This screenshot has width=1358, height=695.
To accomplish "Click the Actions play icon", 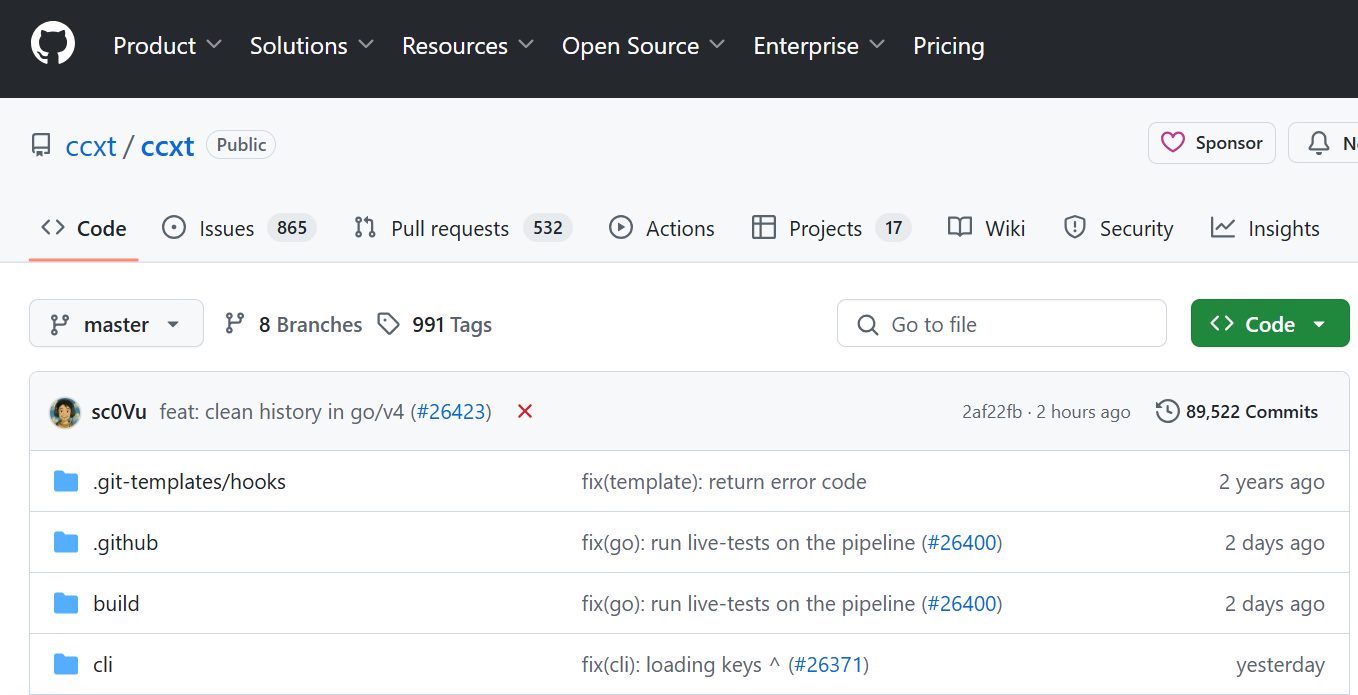I will [621, 228].
